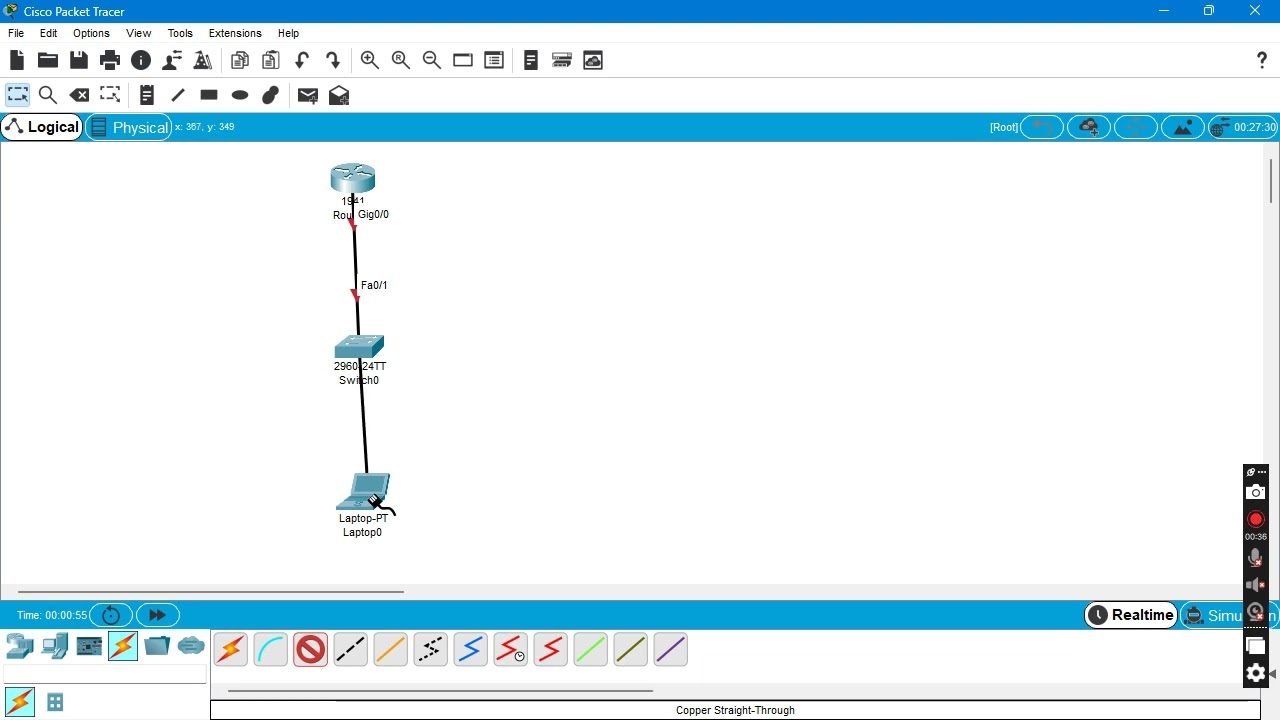This screenshot has width=1280, height=720.
Task: Click Fast Forward Time button
Action: click(157, 615)
